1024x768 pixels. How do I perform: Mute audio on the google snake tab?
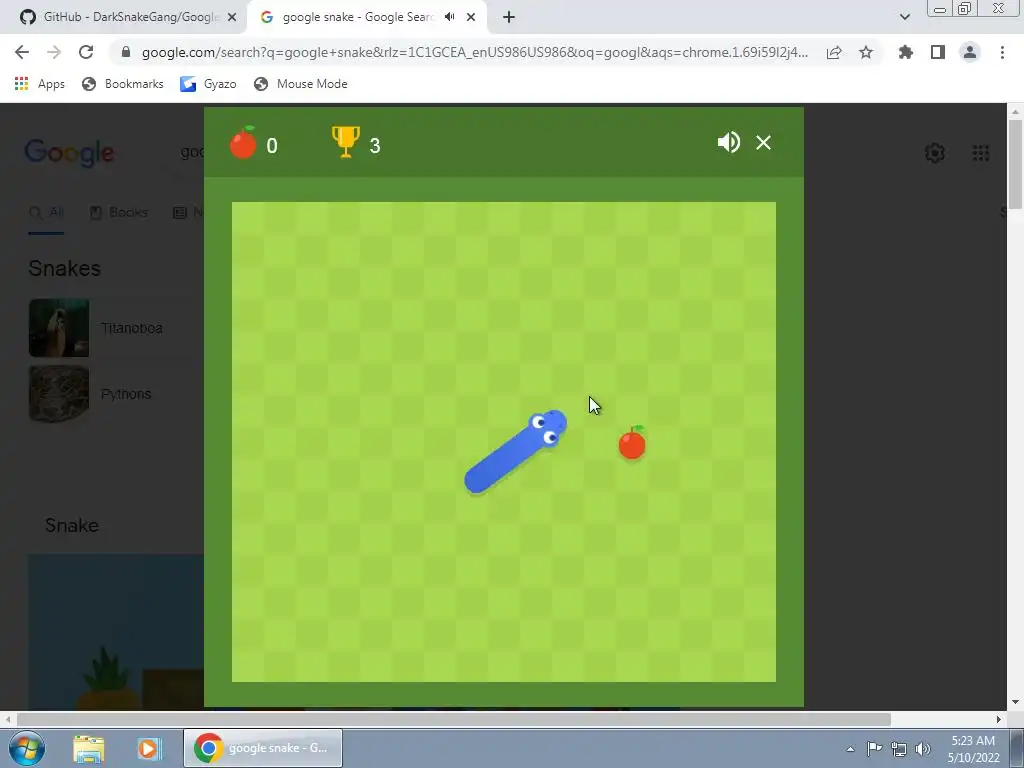point(449,17)
